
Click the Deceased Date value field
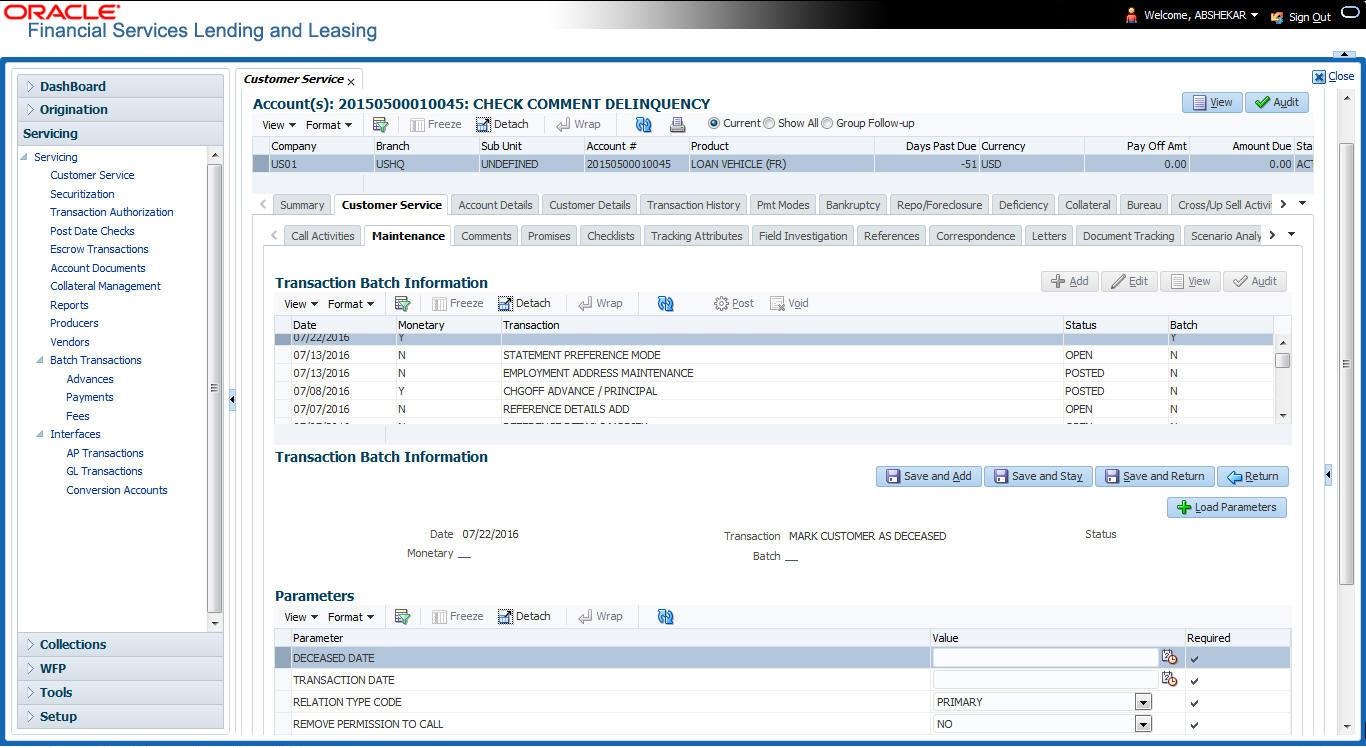pos(1044,658)
